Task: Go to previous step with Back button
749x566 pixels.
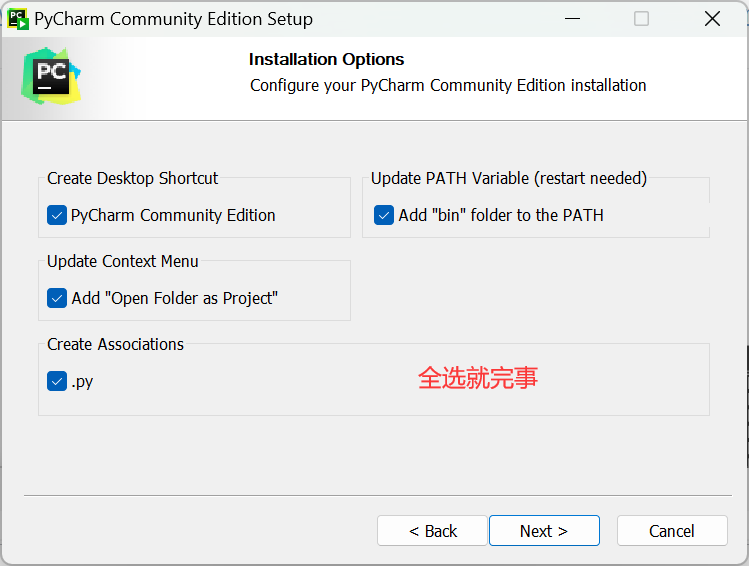Action: (432, 531)
